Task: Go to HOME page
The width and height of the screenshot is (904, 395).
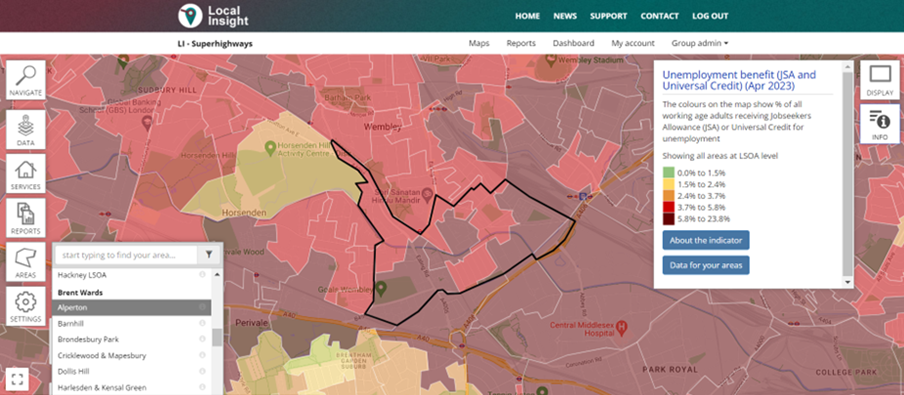Action: pos(527,16)
